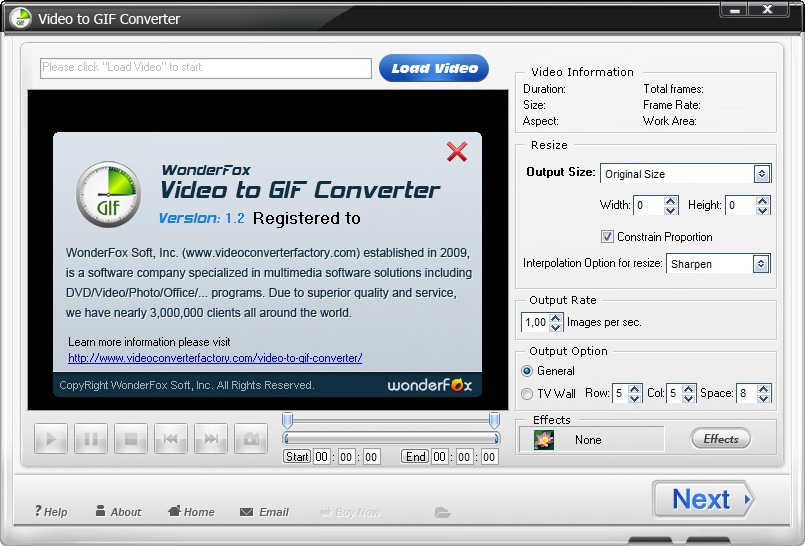
Task: Click the Height input field
Action: click(x=740, y=205)
